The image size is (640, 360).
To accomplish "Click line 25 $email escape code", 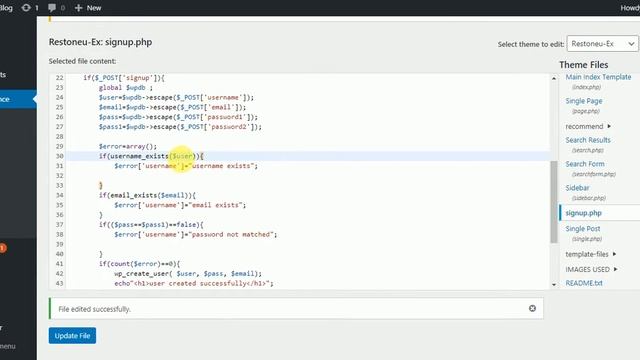I will (172, 107).
